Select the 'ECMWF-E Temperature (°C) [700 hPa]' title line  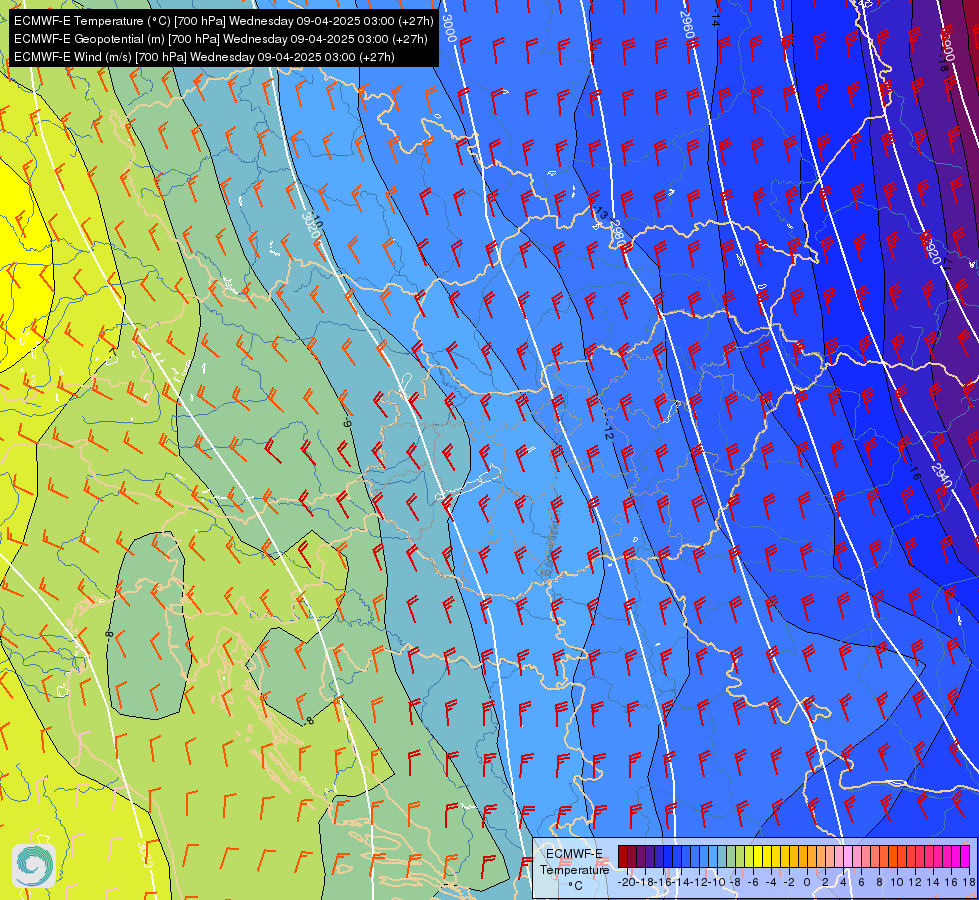(224, 21)
